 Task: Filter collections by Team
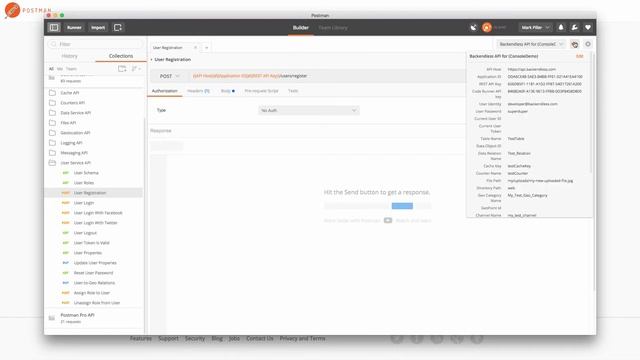[x=71, y=69]
